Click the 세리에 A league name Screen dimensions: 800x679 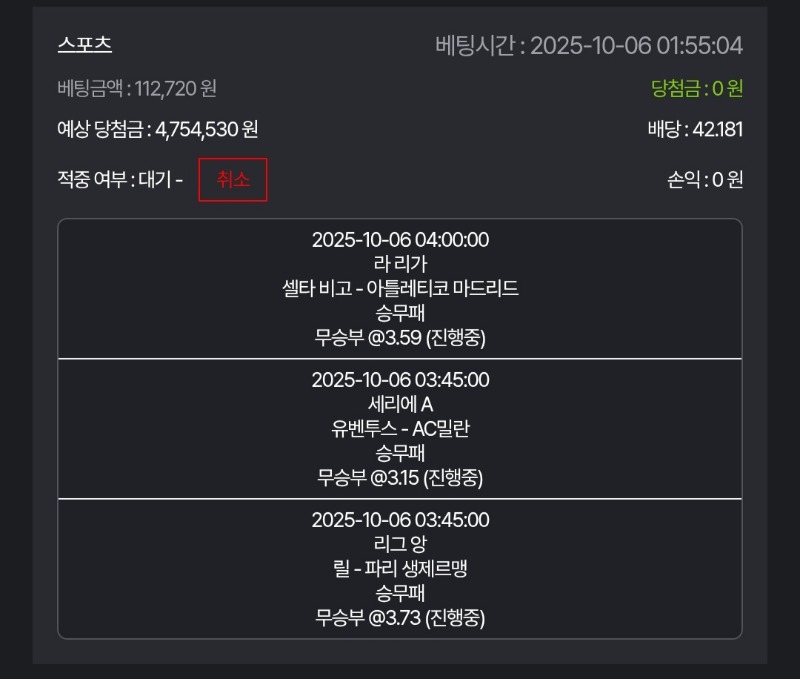(400, 405)
